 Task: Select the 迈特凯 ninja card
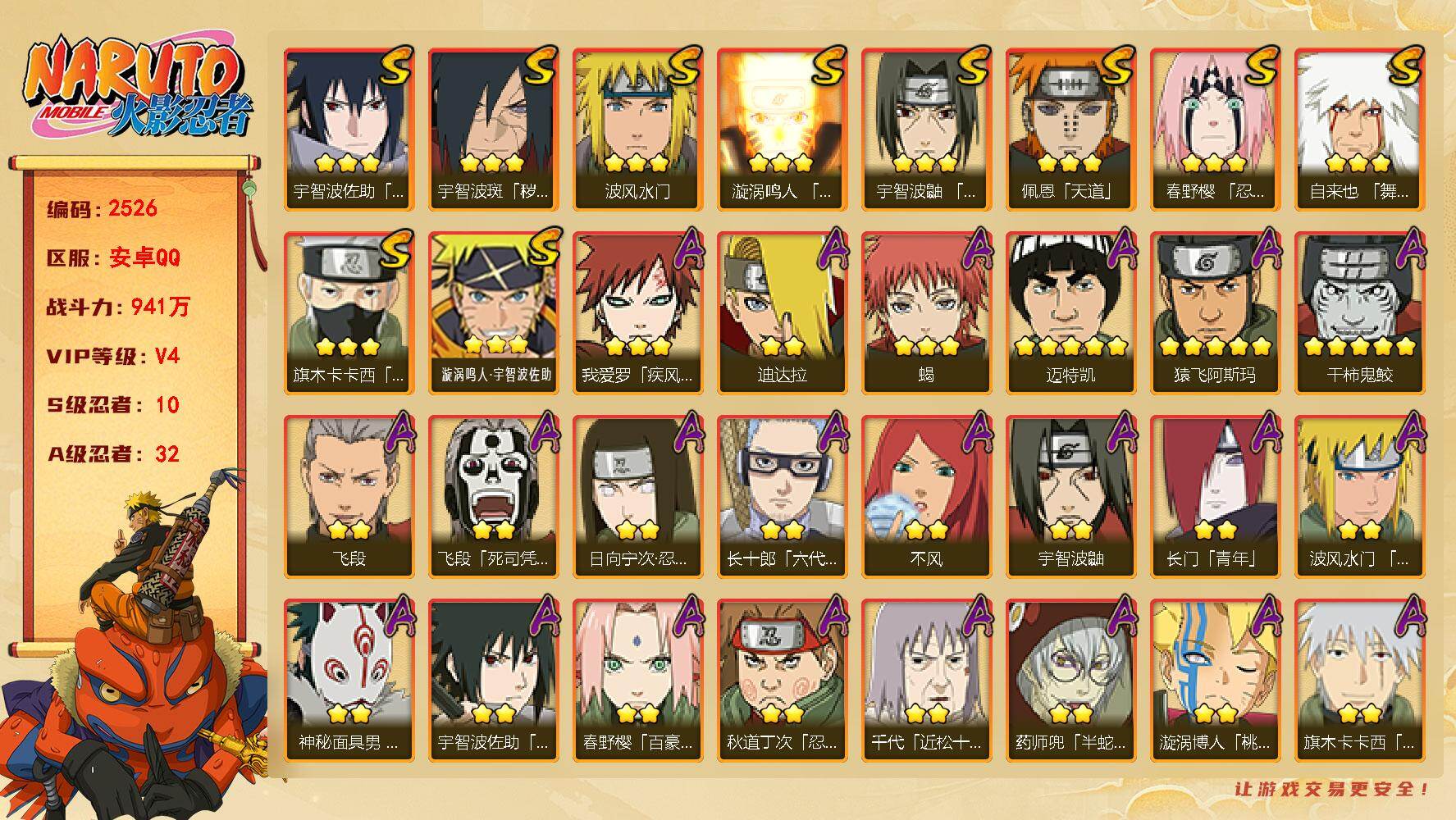(1070, 313)
